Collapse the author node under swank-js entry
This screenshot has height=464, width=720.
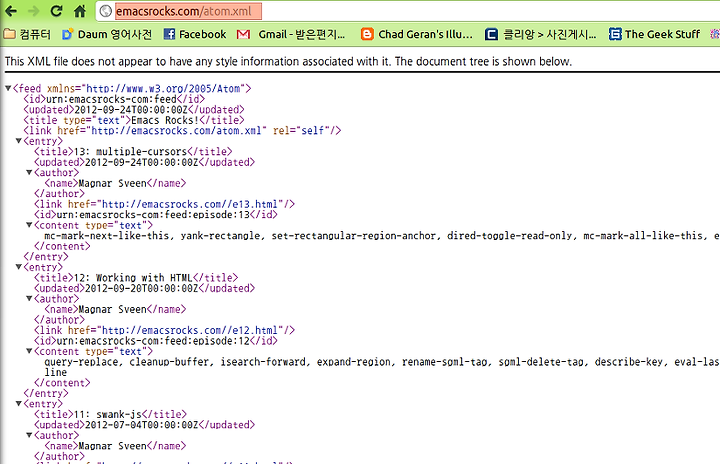coord(29,435)
